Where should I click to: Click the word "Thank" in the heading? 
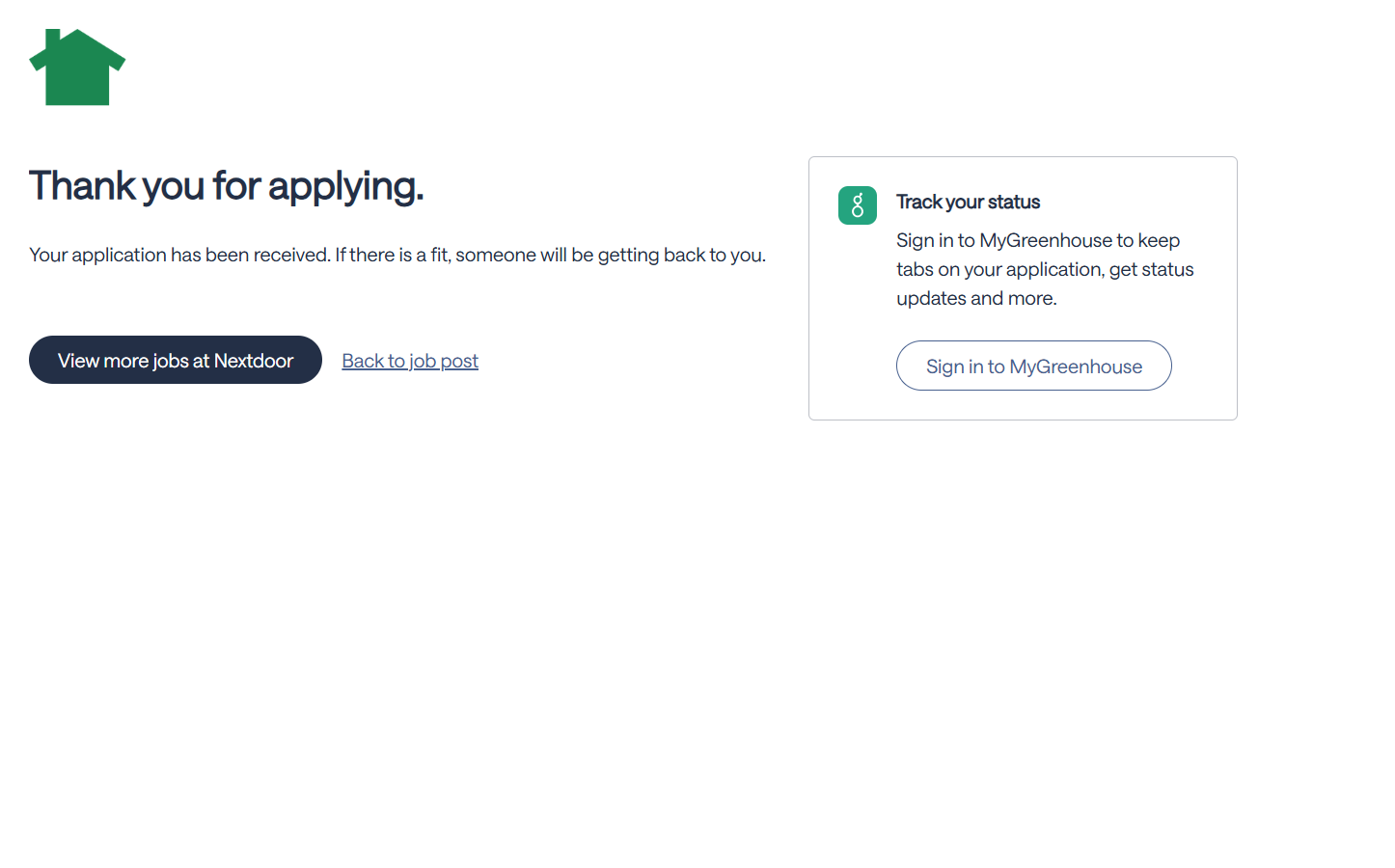83,185
